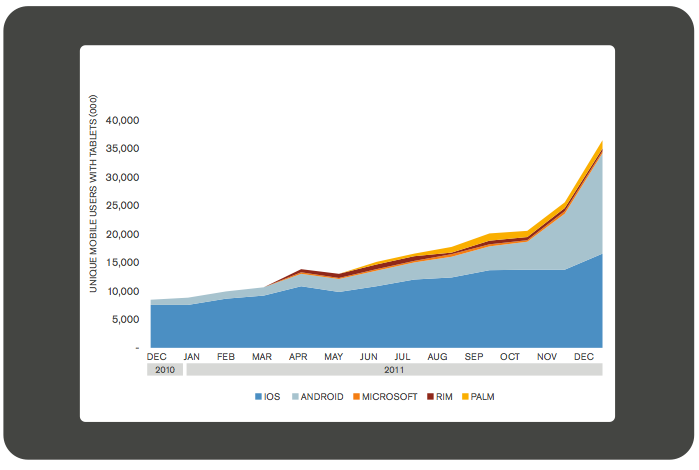Click the 2010 year bar

[165, 370]
